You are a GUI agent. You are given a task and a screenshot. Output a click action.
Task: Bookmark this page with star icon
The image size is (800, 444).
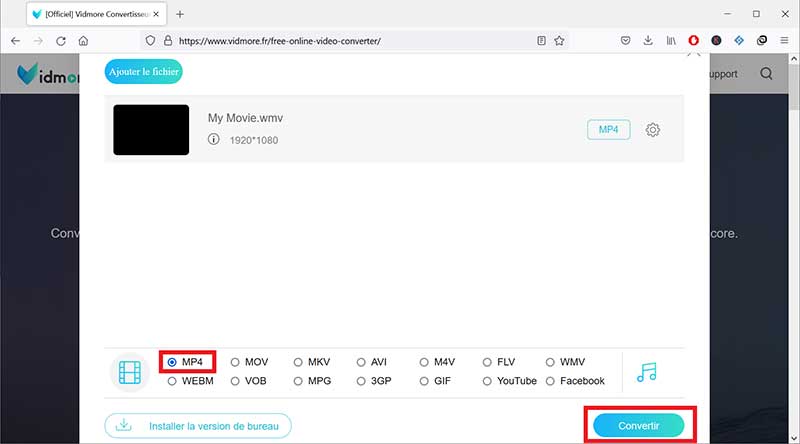click(x=559, y=41)
